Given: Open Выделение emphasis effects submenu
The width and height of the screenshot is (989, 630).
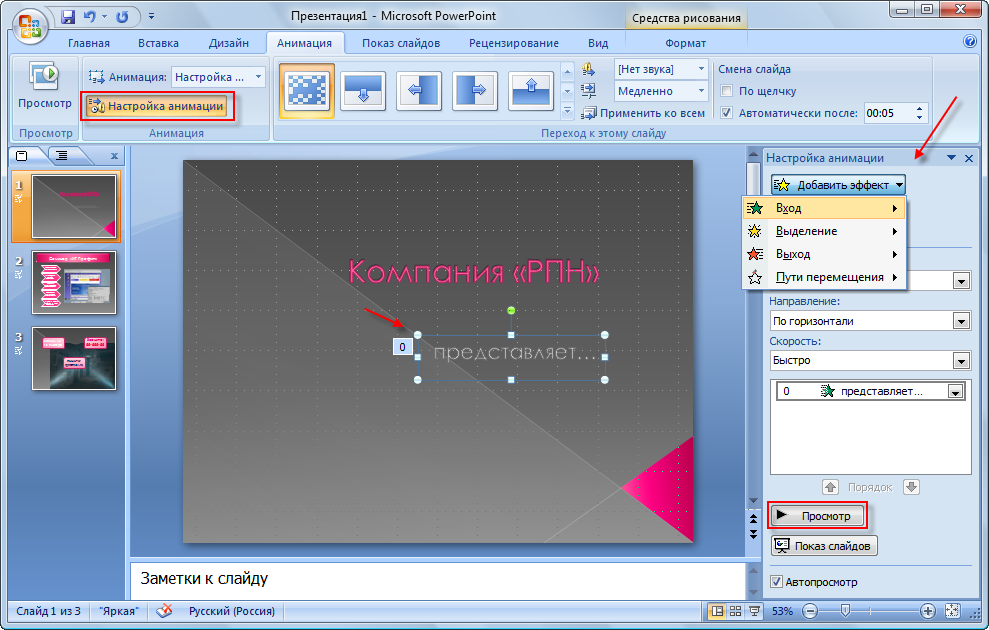Looking at the screenshot, I should (x=824, y=231).
